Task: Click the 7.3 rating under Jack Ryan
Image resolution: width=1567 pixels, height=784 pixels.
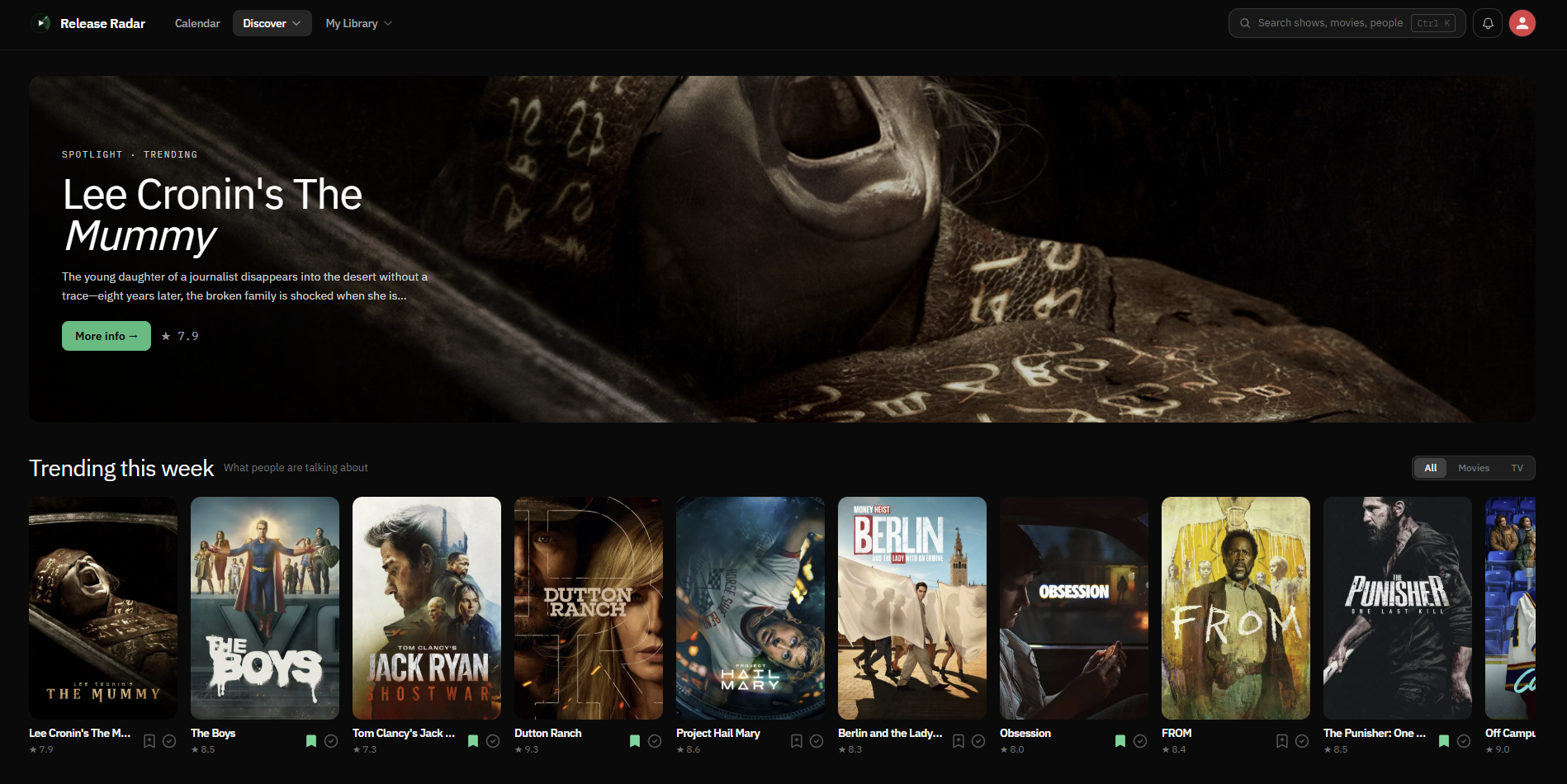Action: (x=365, y=749)
